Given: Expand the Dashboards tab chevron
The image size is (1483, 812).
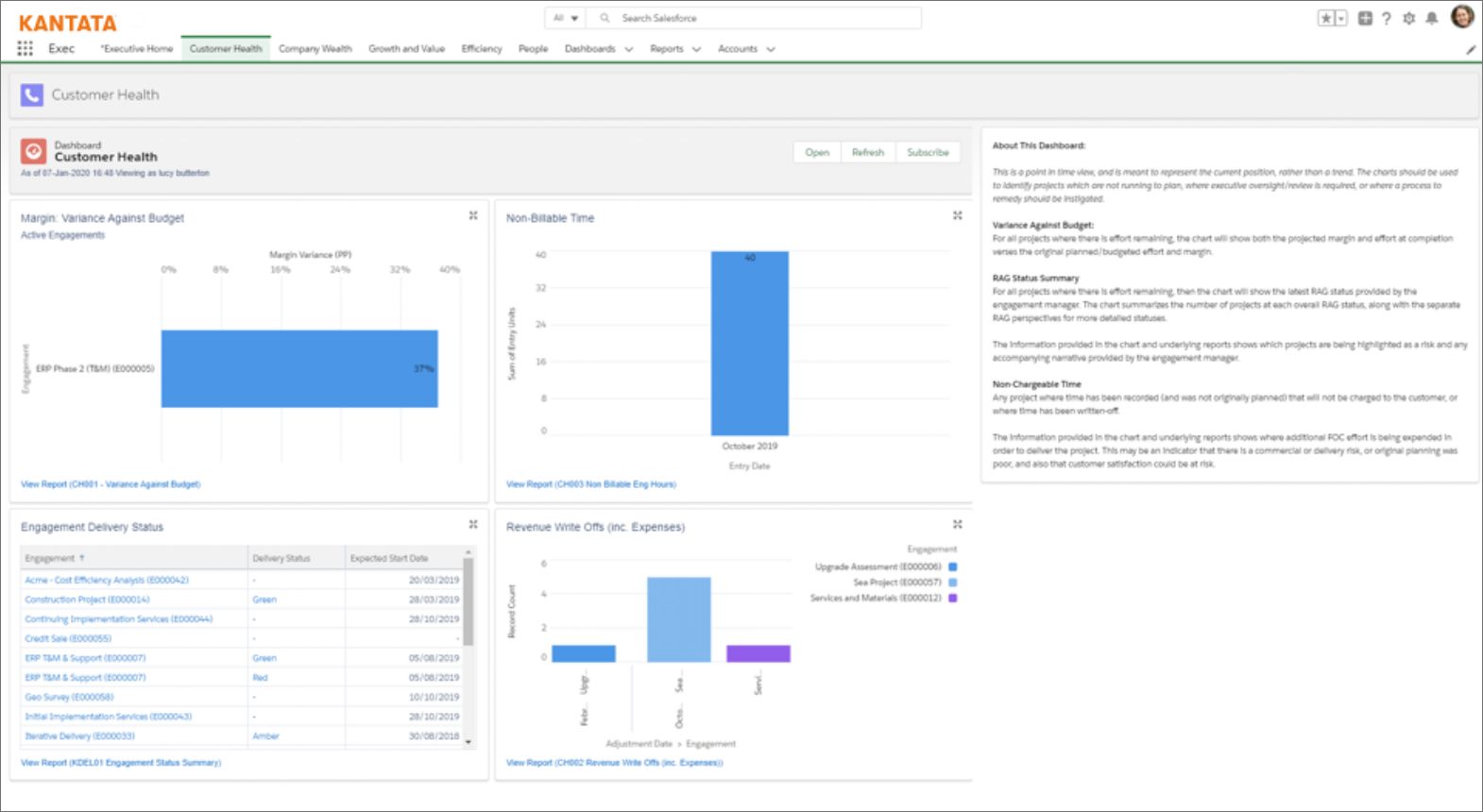Looking at the screenshot, I should [628, 49].
